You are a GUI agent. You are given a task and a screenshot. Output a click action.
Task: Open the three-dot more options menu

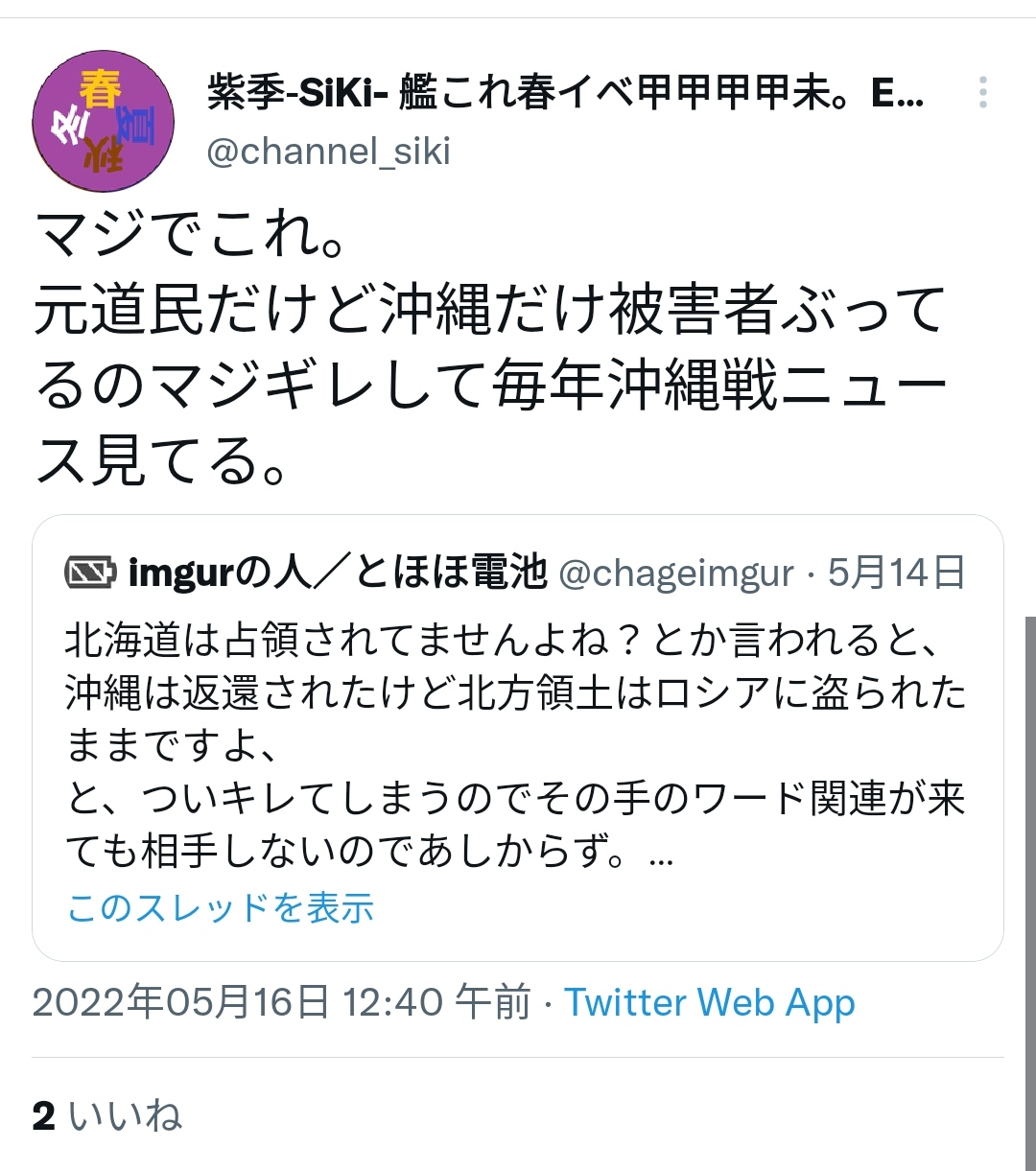[x=982, y=93]
